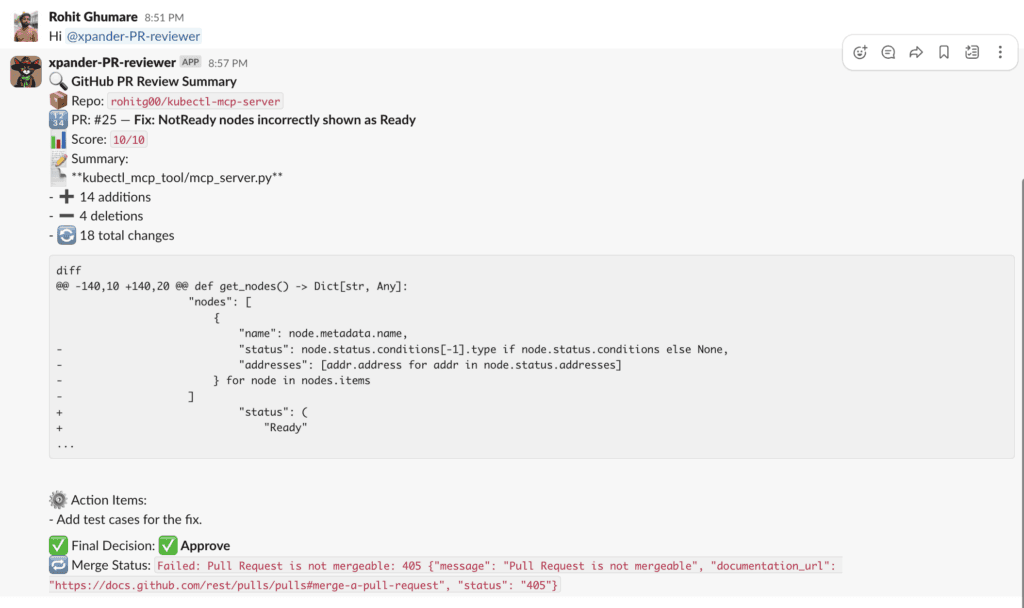Click the xpander-PR-reviewer app name

pyautogui.click(x=112, y=62)
